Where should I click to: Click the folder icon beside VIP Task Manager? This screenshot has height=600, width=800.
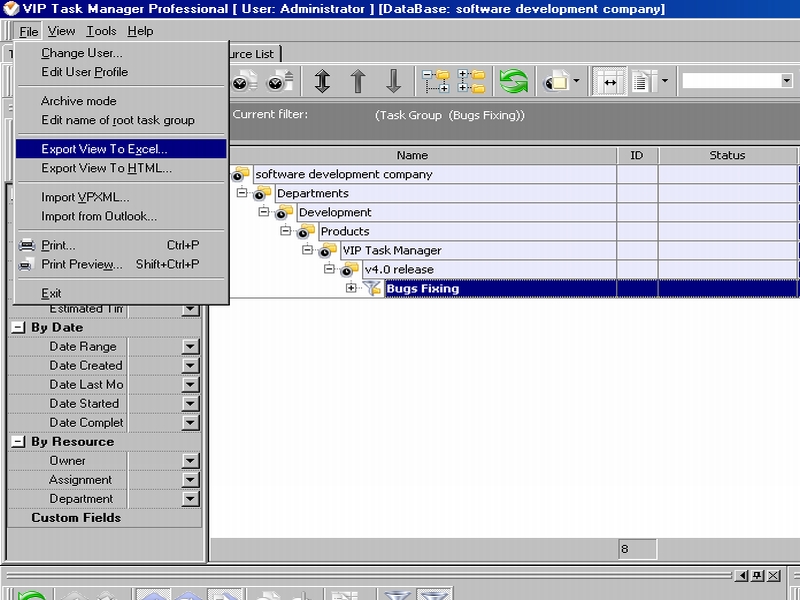(x=328, y=250)
